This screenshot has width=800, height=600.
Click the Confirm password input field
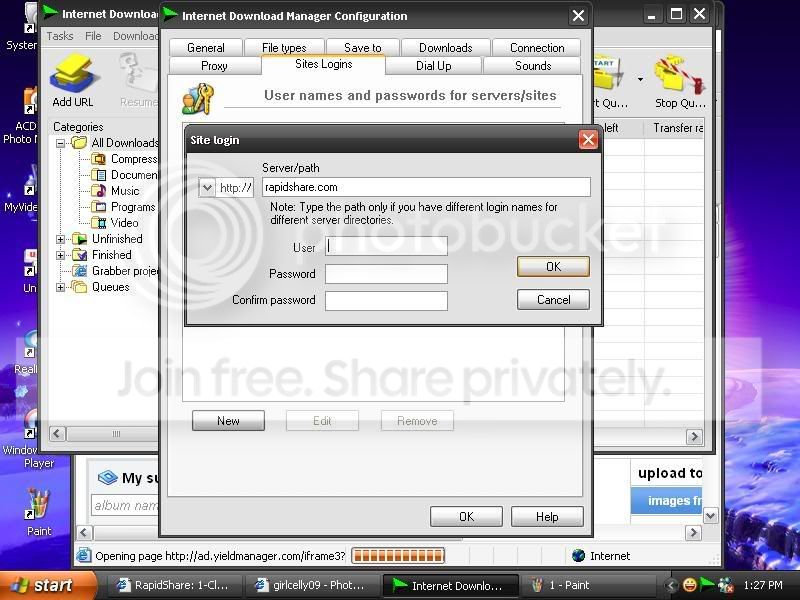click(x=386, y=301)
